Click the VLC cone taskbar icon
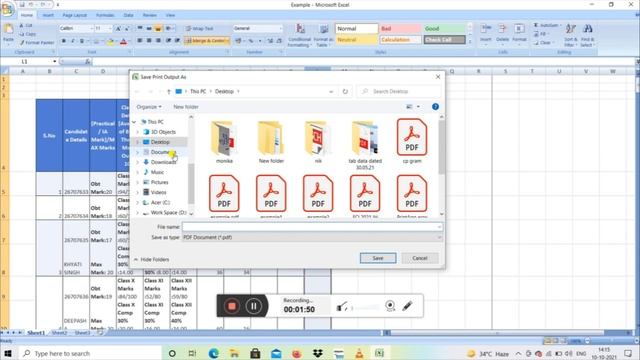640x360 pixels. [359, 353]
